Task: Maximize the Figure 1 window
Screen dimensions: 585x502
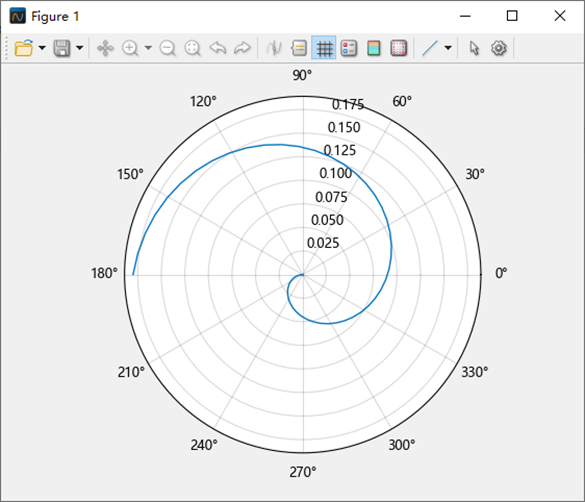Action: 512,16
